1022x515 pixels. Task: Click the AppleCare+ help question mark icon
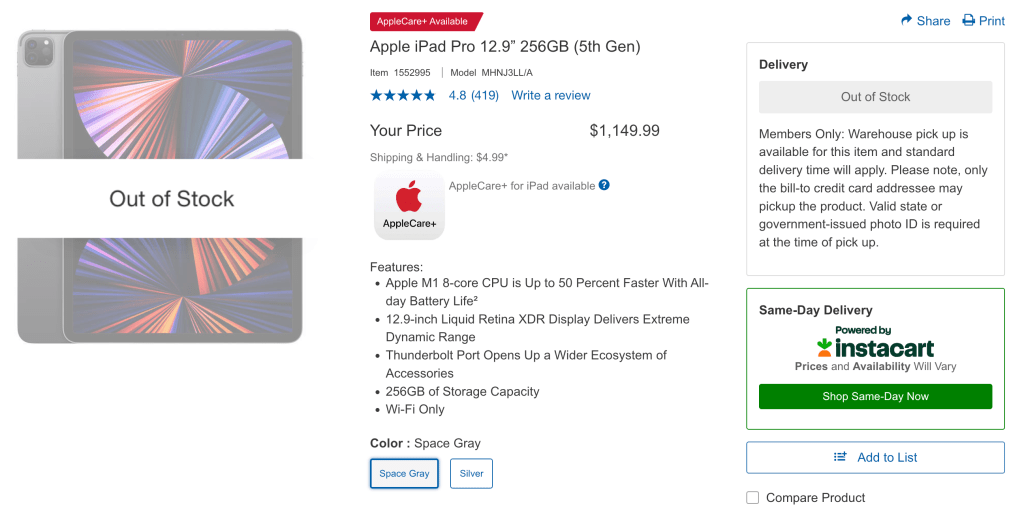[604, 185]
